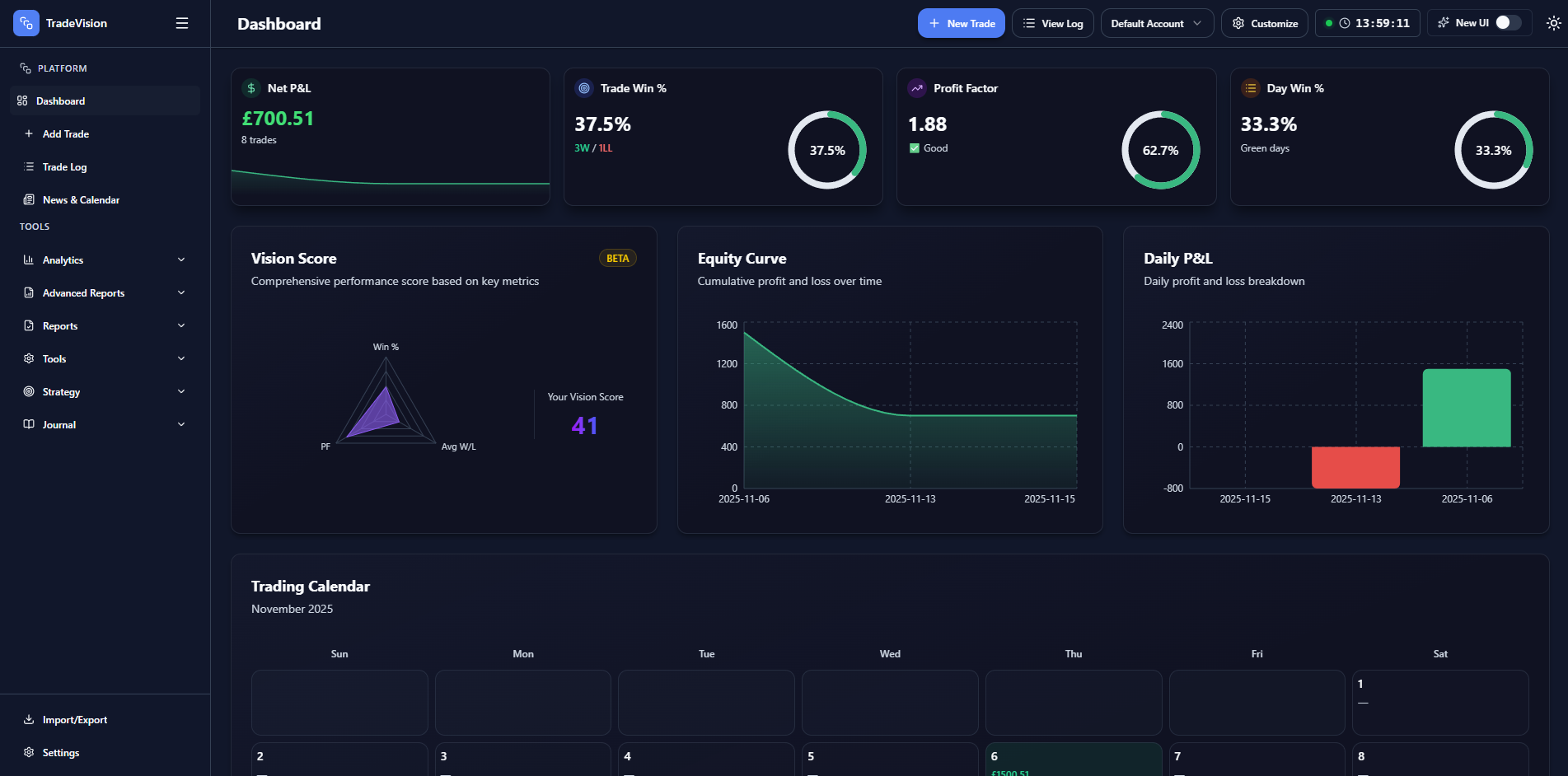1568x776 pixels.
Task: Click the New Trade button
Action: 962,23
